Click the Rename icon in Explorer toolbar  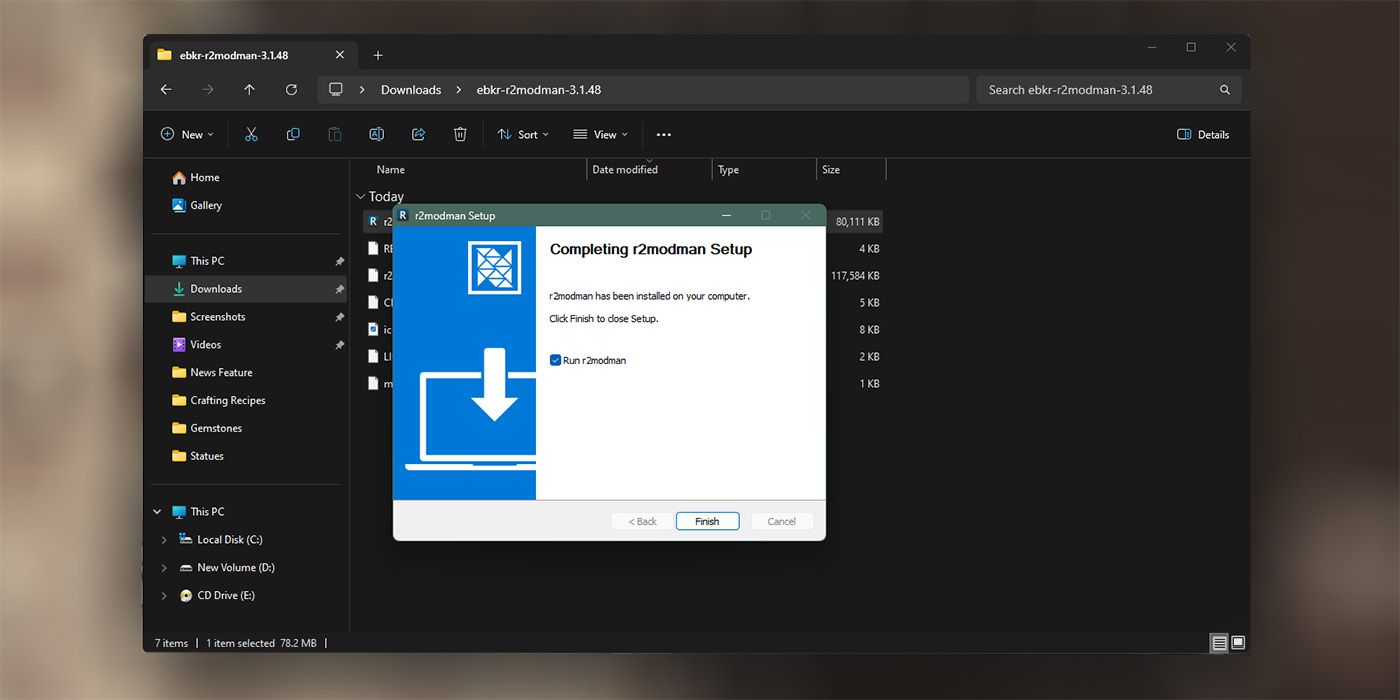coord(376,134)
